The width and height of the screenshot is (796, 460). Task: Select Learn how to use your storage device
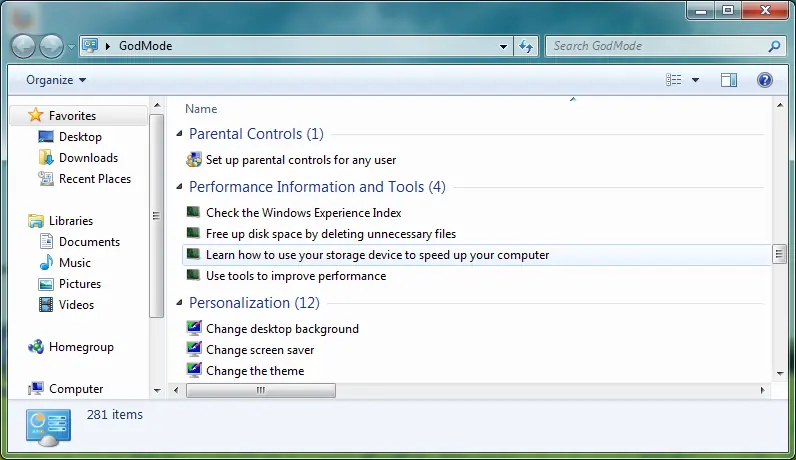point(377,255)
